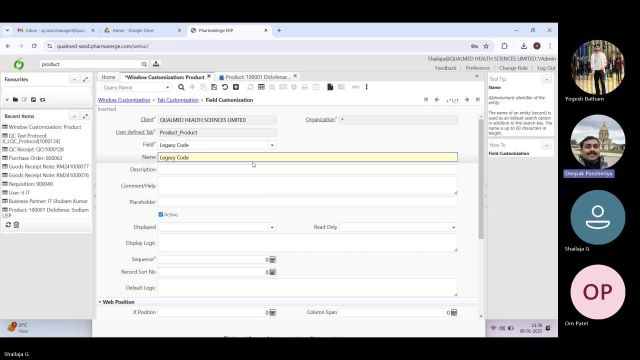Click the Save floppy-disk toolbar icon
This screenshot has width=640, height=360.
click(x=214, y=87)
